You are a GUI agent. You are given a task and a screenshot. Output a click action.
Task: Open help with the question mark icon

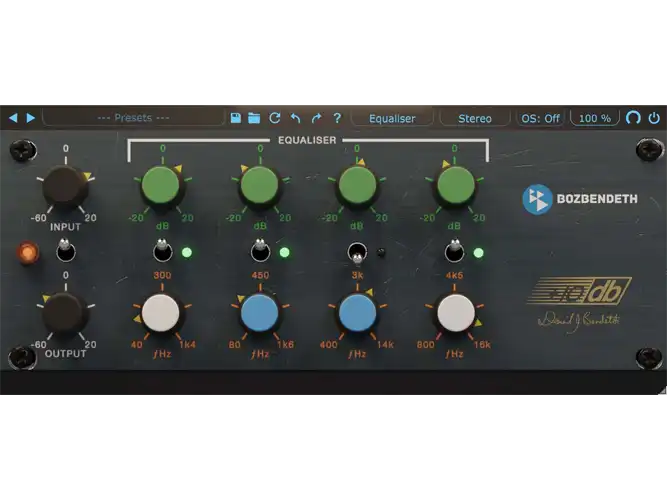[337, 118]
